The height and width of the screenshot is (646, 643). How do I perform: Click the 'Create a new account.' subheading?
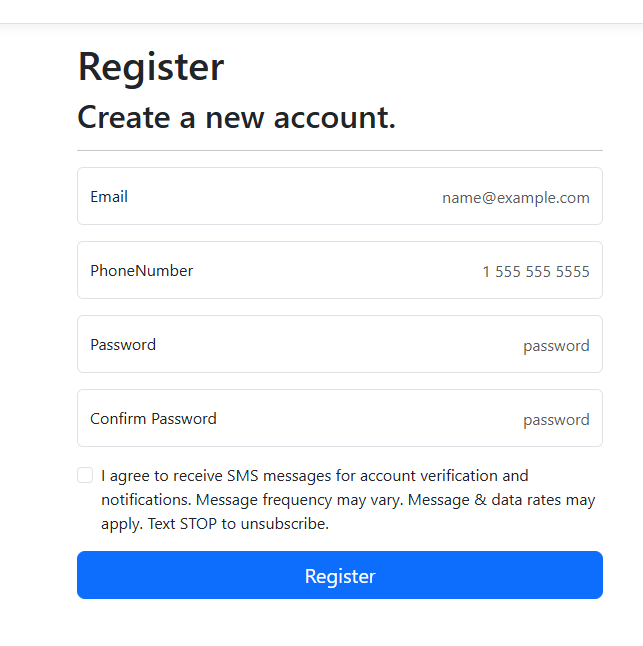point(236,118)
